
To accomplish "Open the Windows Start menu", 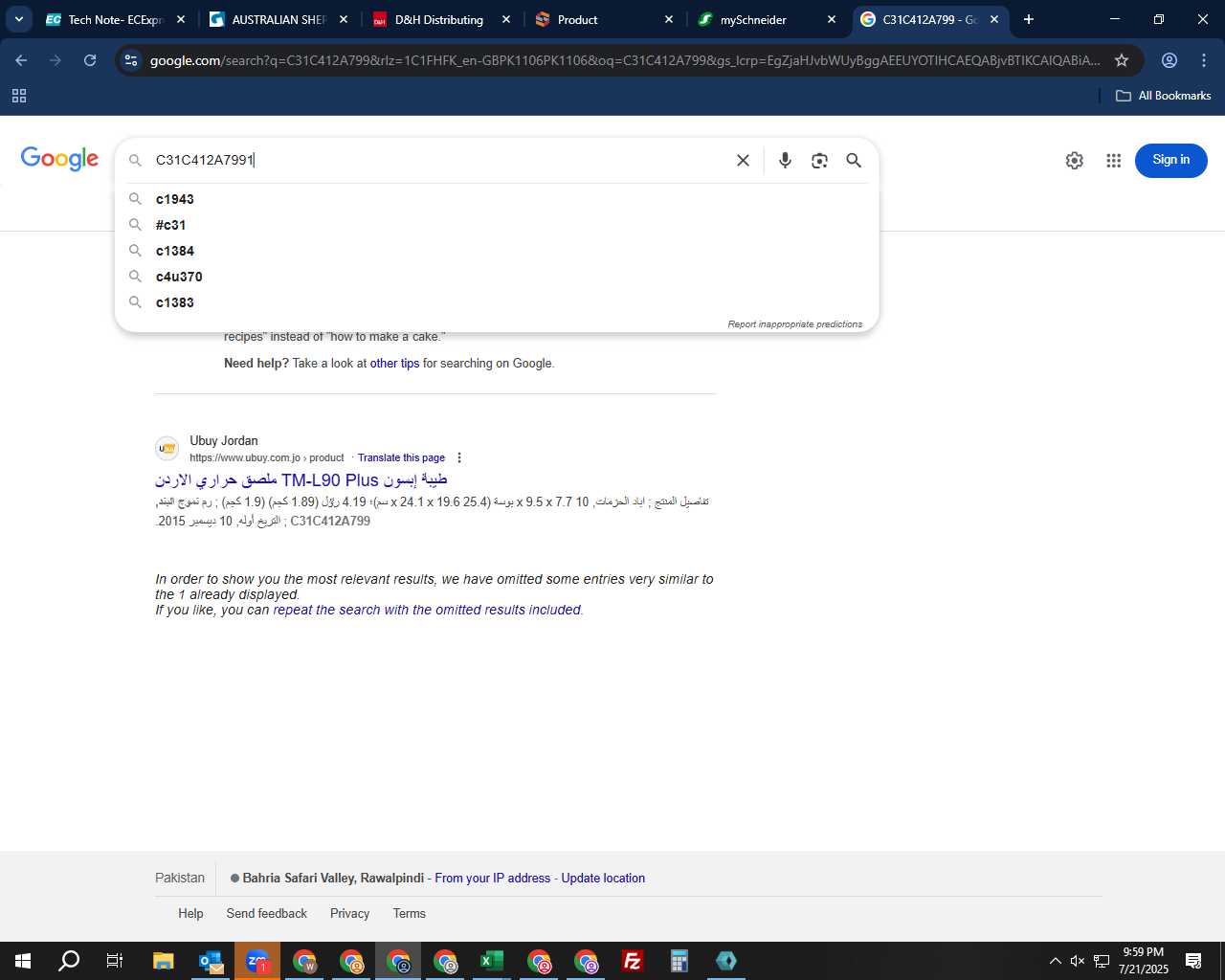I will [23, 961].
